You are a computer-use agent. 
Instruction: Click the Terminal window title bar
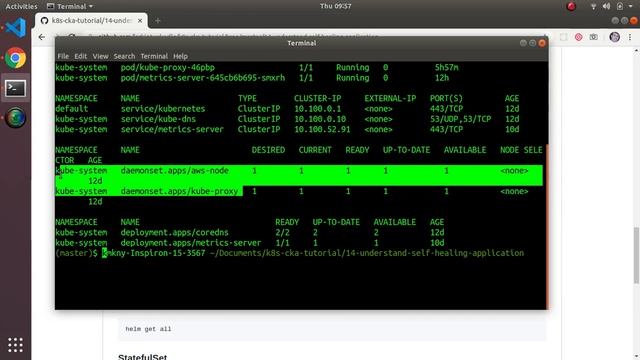coord(302,43)
